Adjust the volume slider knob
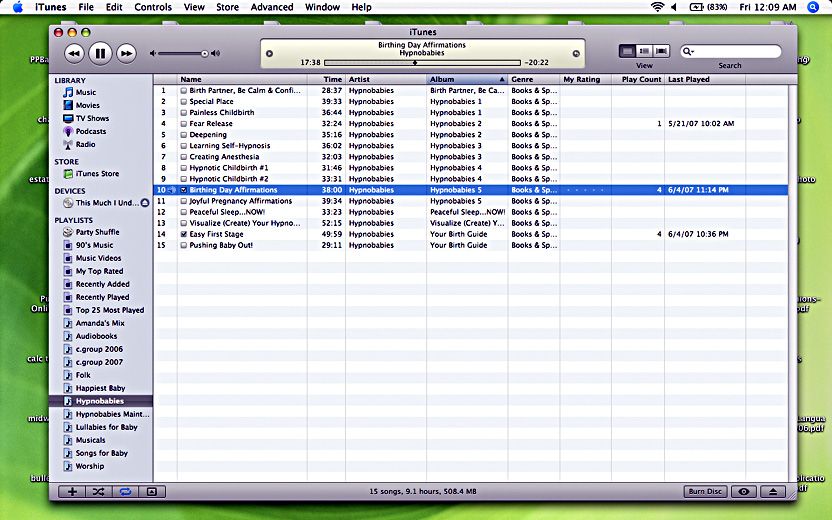The image size is (832, 520). click(204, 54)
